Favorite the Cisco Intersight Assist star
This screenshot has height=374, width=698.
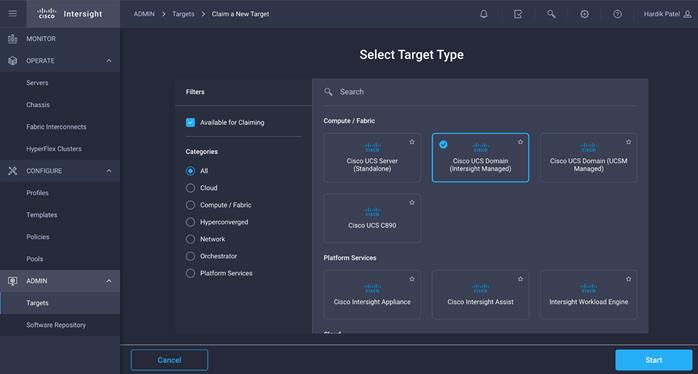point(520,279)
